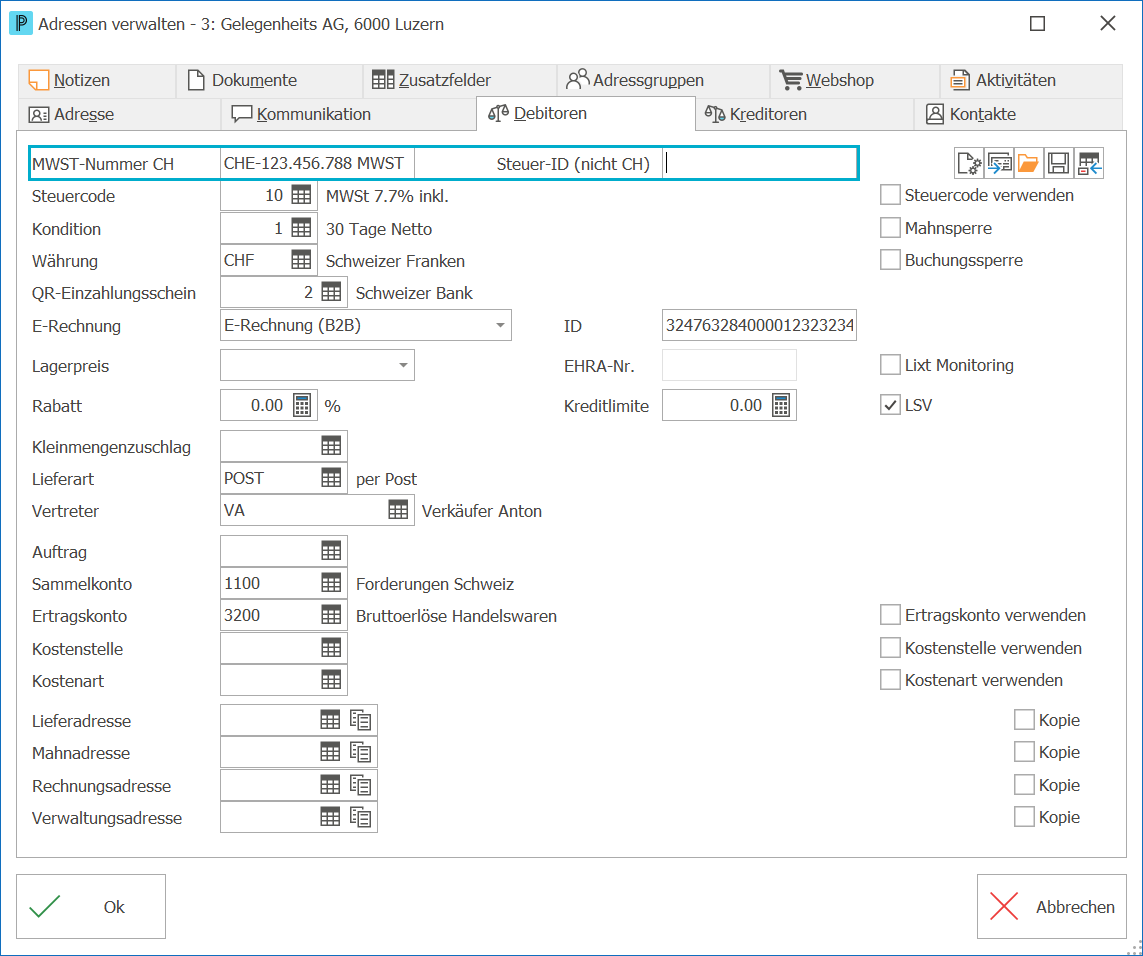1143x956 pixels.
Task: Click the floppy disk save icon
Action: pos(1058,163)
